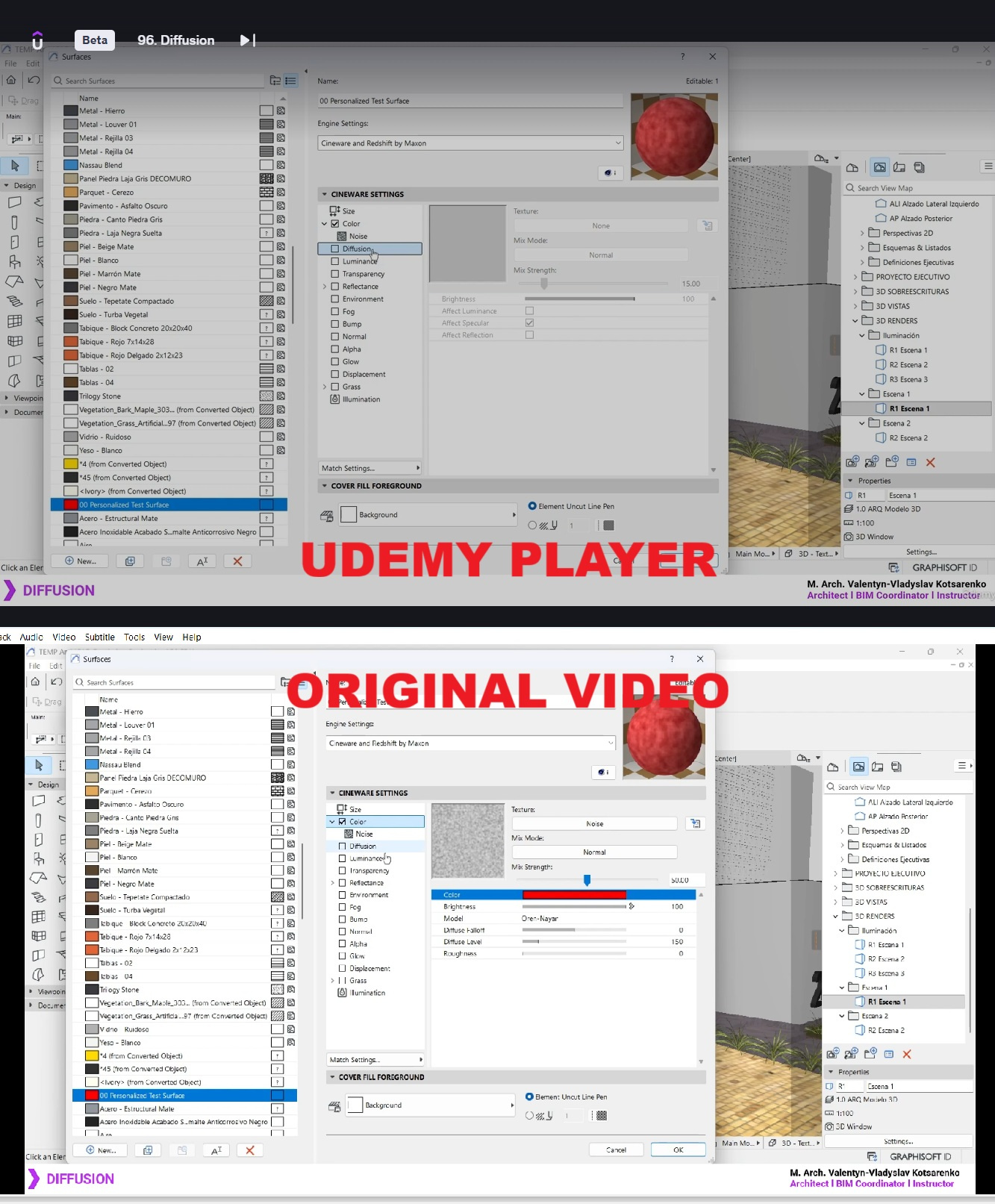
Task: Click the OK button in the lower Surfaces dialog
Action: tap(678, 1150)
